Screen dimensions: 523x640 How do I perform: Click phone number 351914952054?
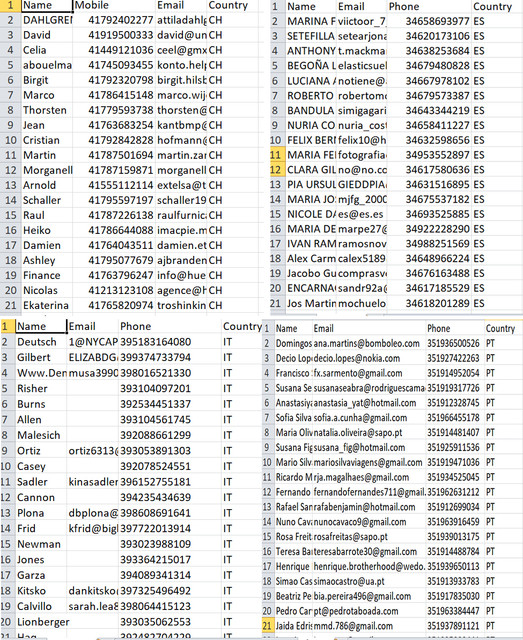[455, 373]
